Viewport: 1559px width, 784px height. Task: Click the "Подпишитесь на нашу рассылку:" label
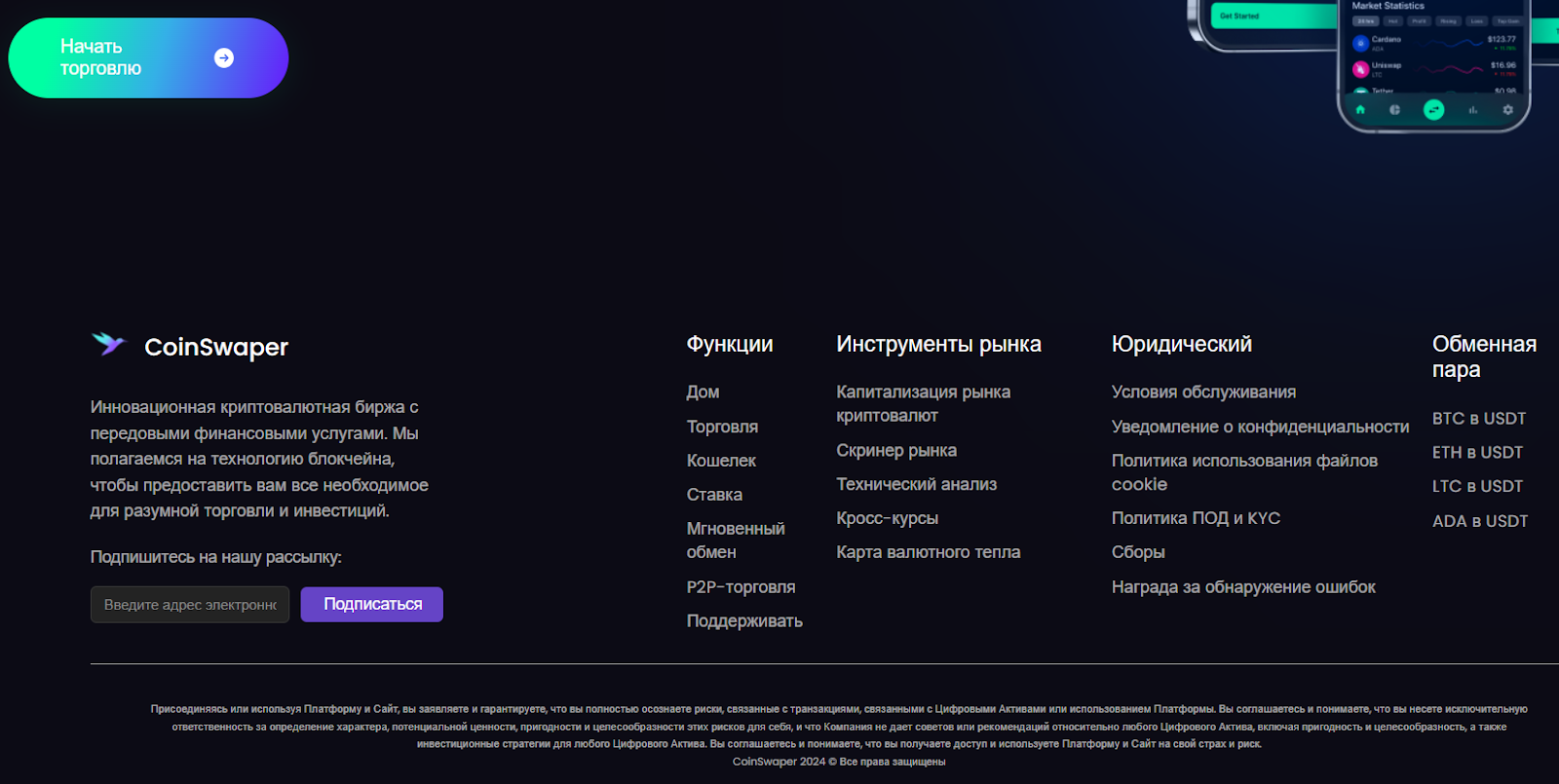point(216,557)
